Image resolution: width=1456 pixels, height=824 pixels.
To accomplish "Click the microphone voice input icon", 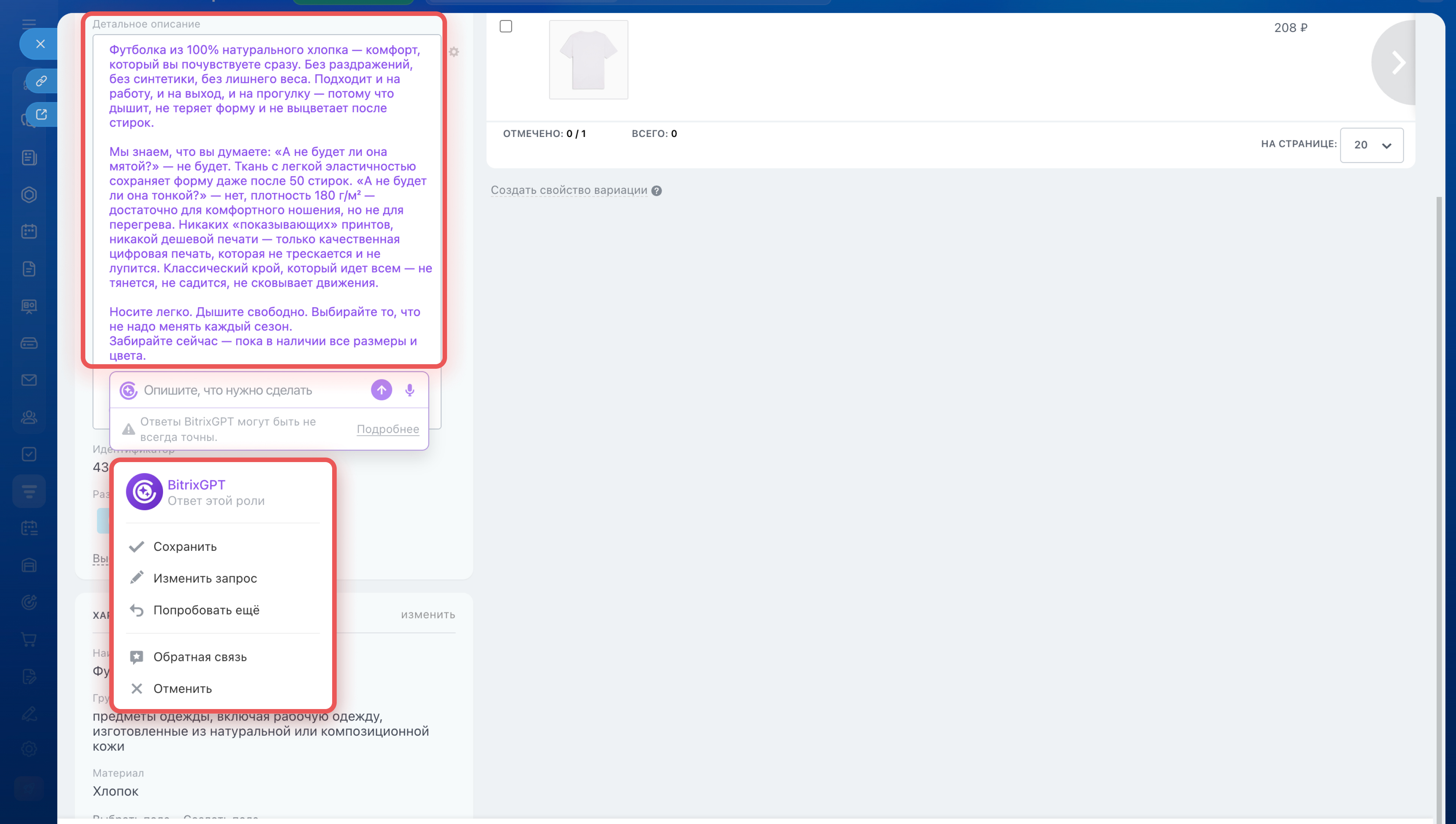I will coord(409,390).
